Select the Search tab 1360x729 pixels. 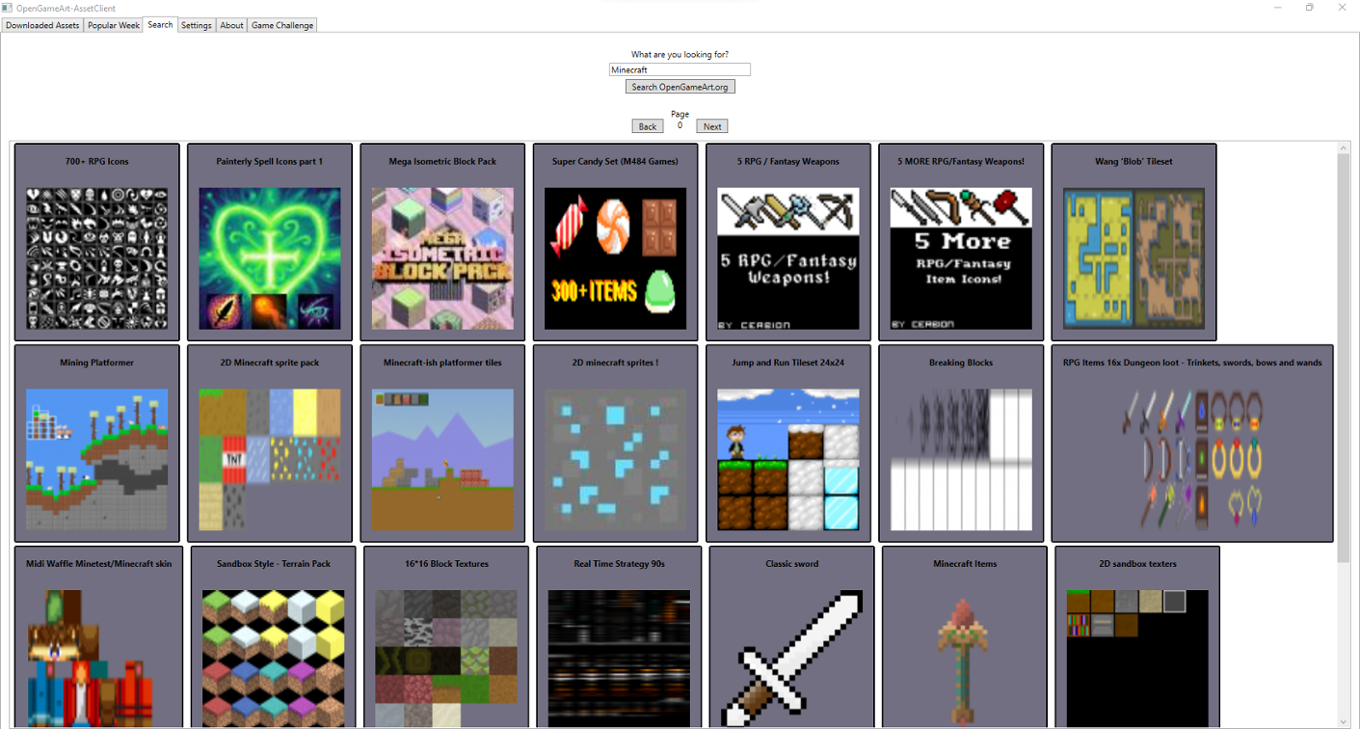[159, 25]
